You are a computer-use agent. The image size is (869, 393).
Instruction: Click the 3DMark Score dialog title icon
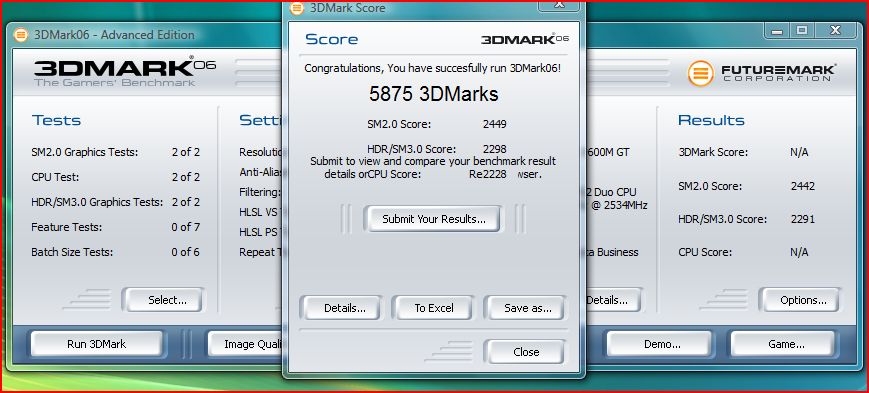point(298,8)
